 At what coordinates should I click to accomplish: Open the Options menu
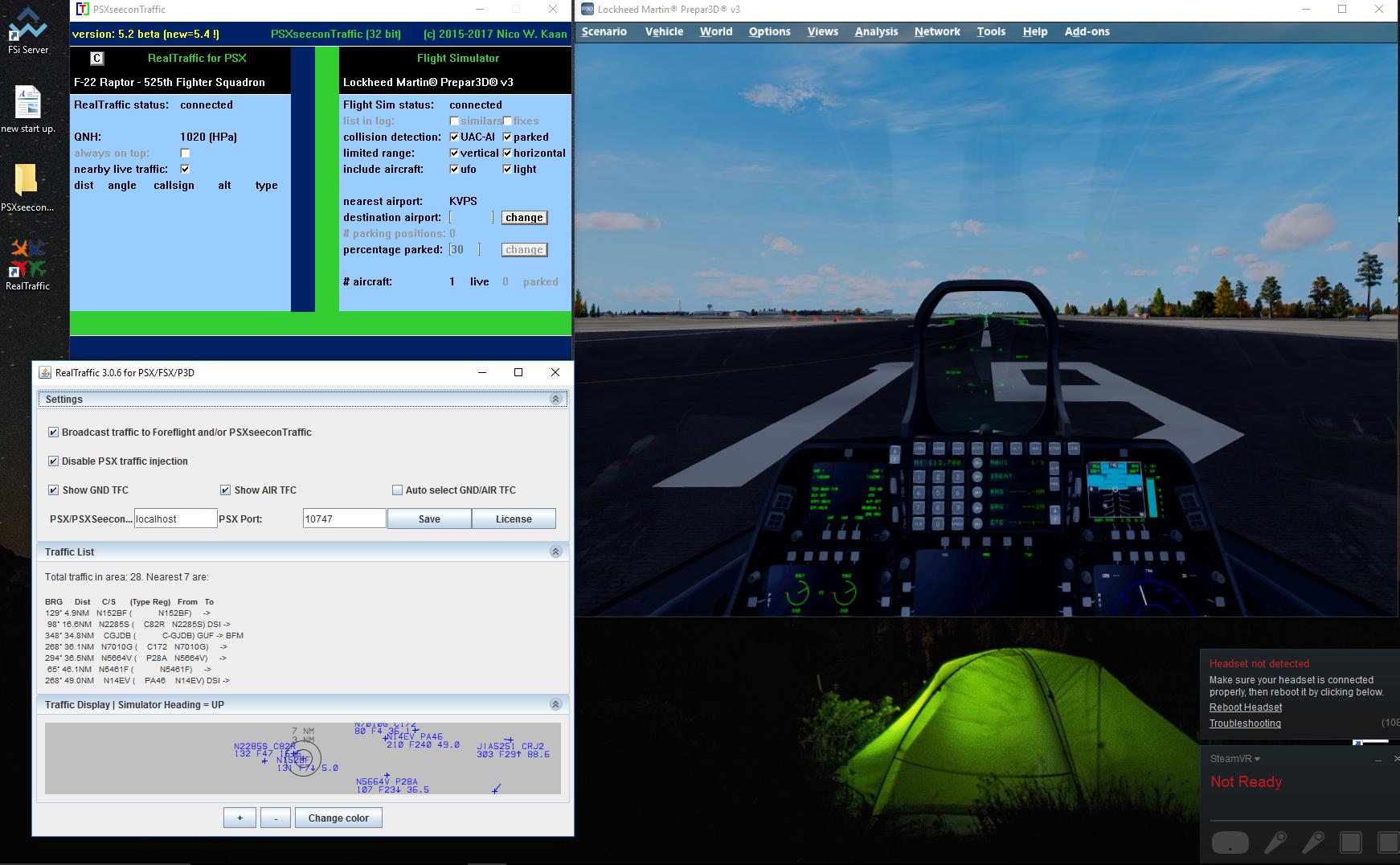click(770, 31)
